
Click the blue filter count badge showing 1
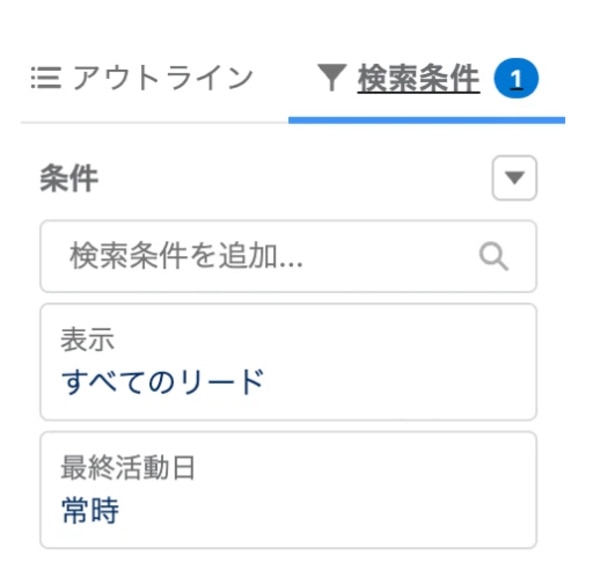pyautogui.click(x=516, y=78)
